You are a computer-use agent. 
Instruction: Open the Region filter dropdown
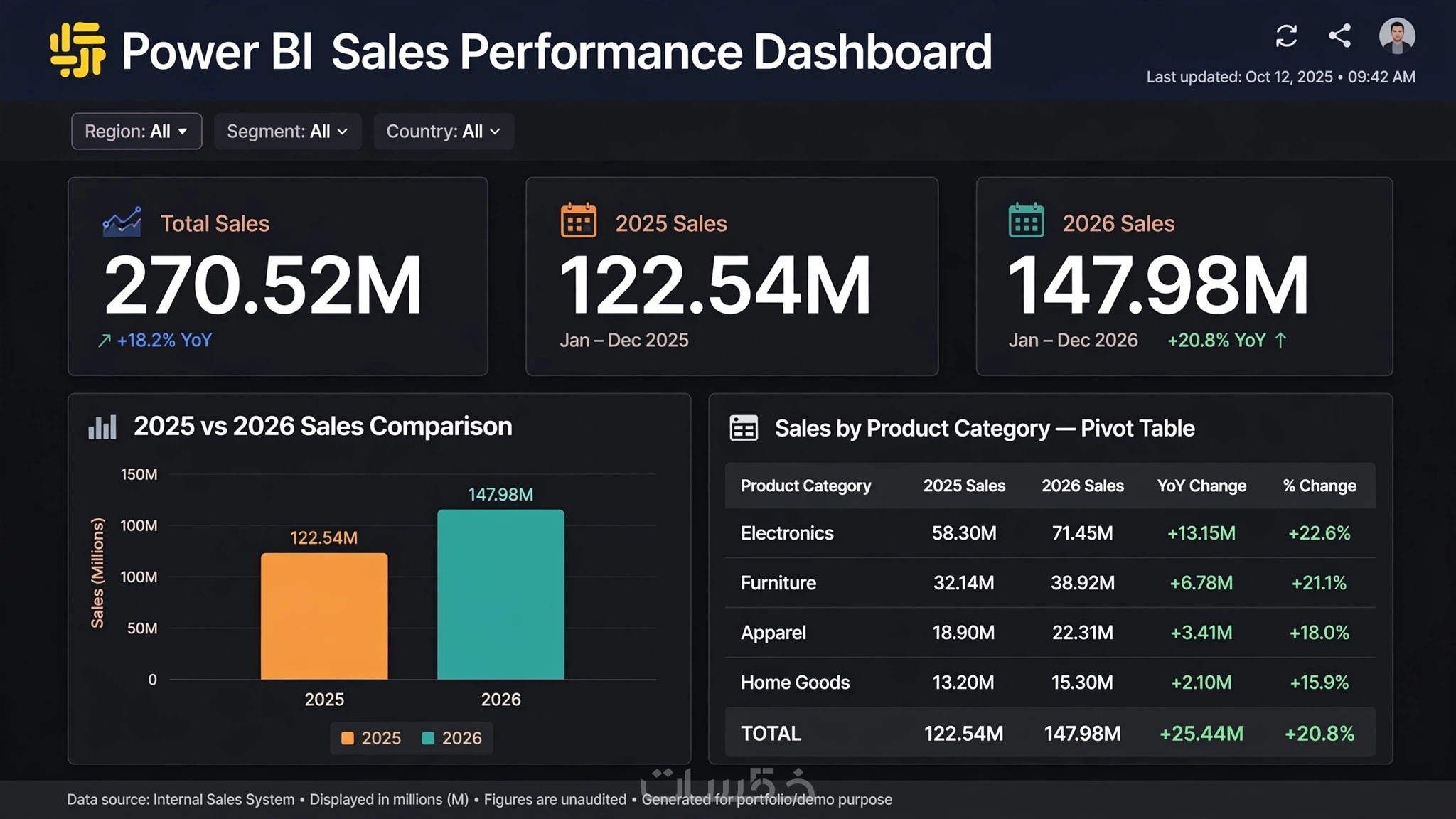click(136, 132)
